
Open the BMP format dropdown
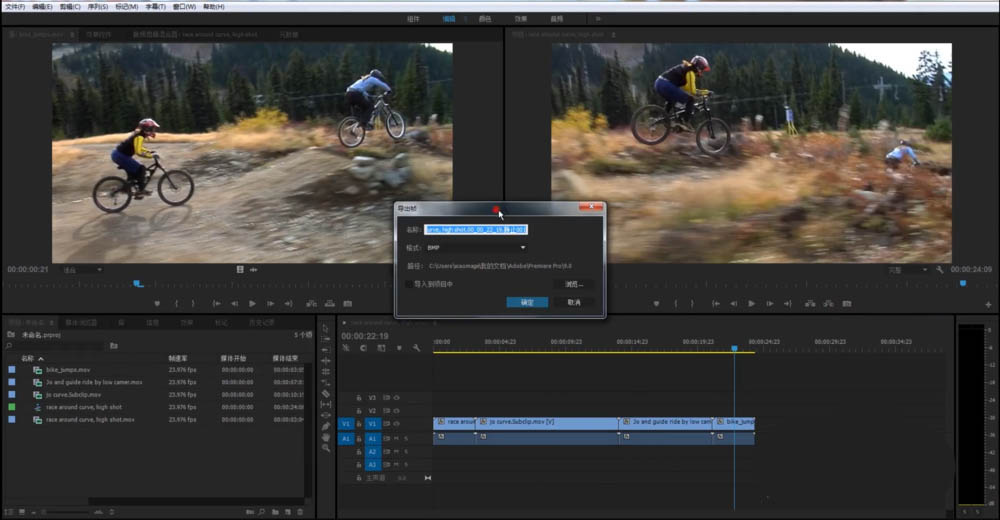[476, 247]
